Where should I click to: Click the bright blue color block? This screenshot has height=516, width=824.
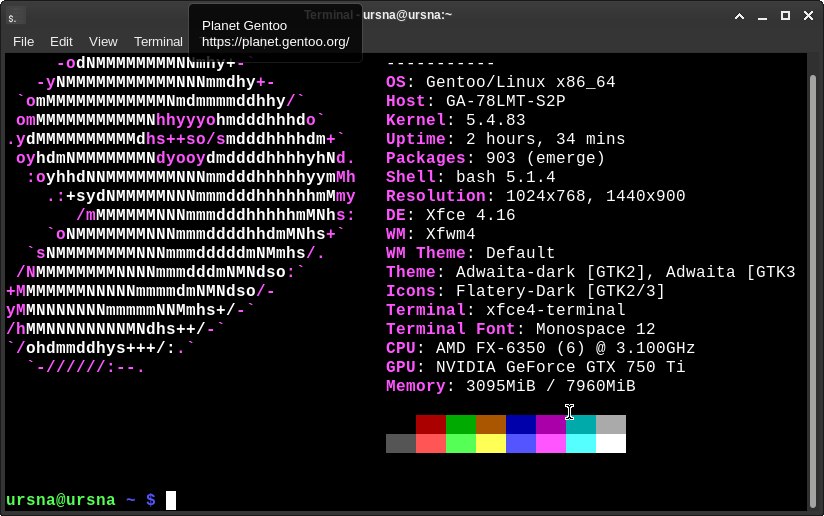[521, 443]
